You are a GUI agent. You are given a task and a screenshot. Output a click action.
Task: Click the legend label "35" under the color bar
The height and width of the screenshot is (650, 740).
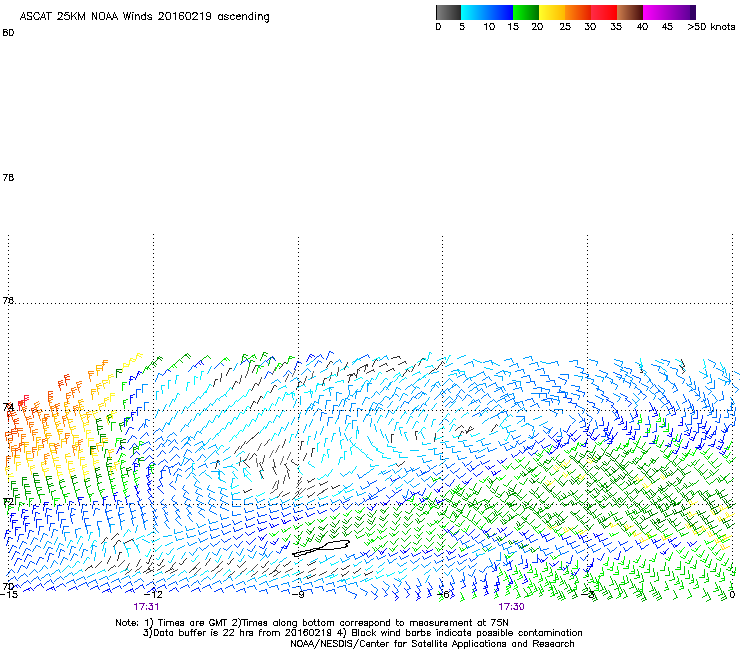click(616, 27)
